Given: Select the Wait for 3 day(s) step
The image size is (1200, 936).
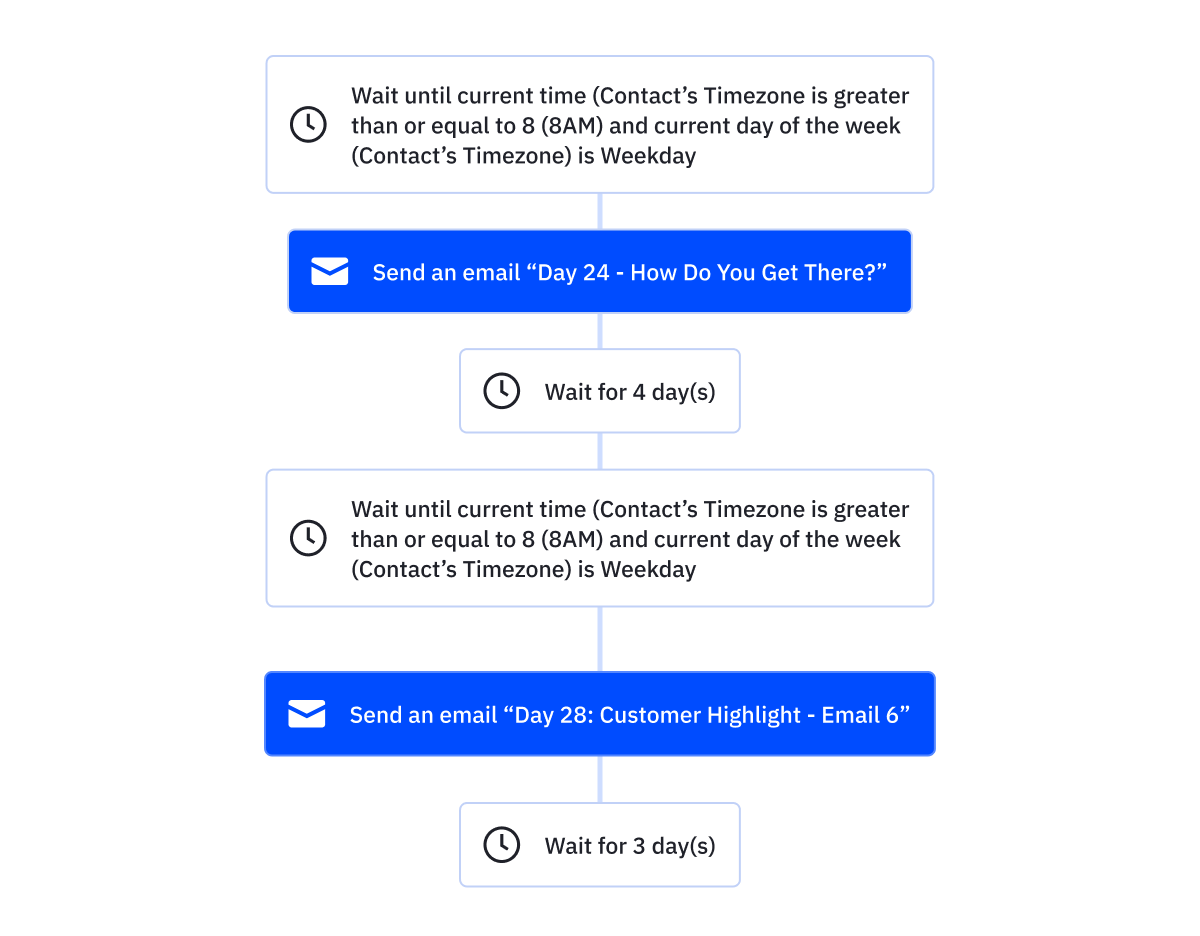Looking at the screenshot, I should click(x=600, y=845).
